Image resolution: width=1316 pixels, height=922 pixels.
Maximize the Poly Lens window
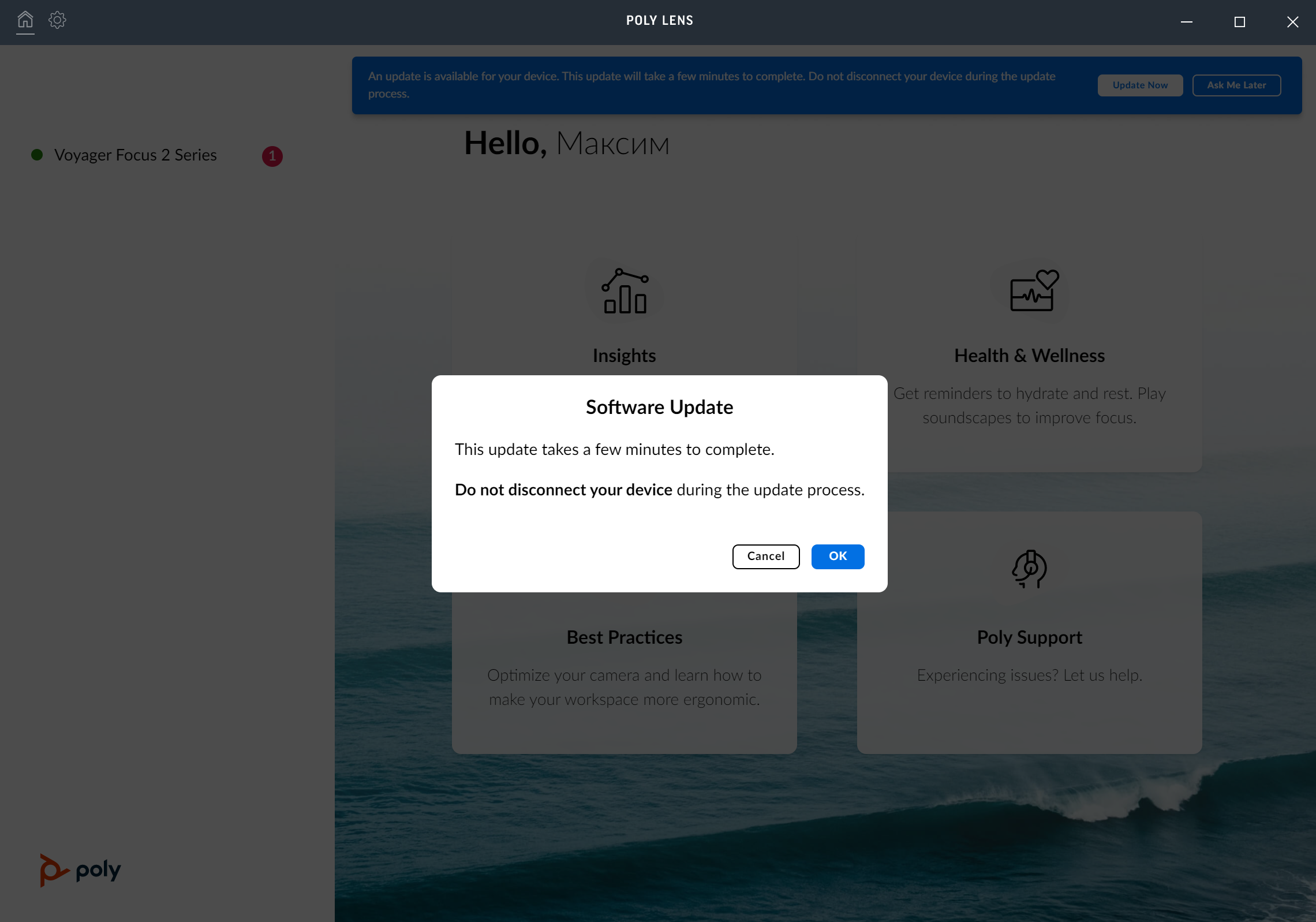point(1239,22)
